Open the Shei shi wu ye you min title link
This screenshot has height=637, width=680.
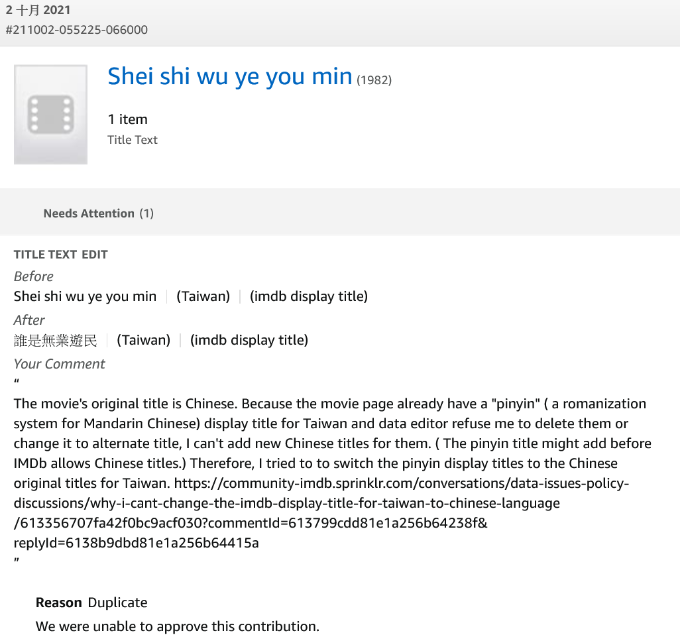click(x=229, y=76)
